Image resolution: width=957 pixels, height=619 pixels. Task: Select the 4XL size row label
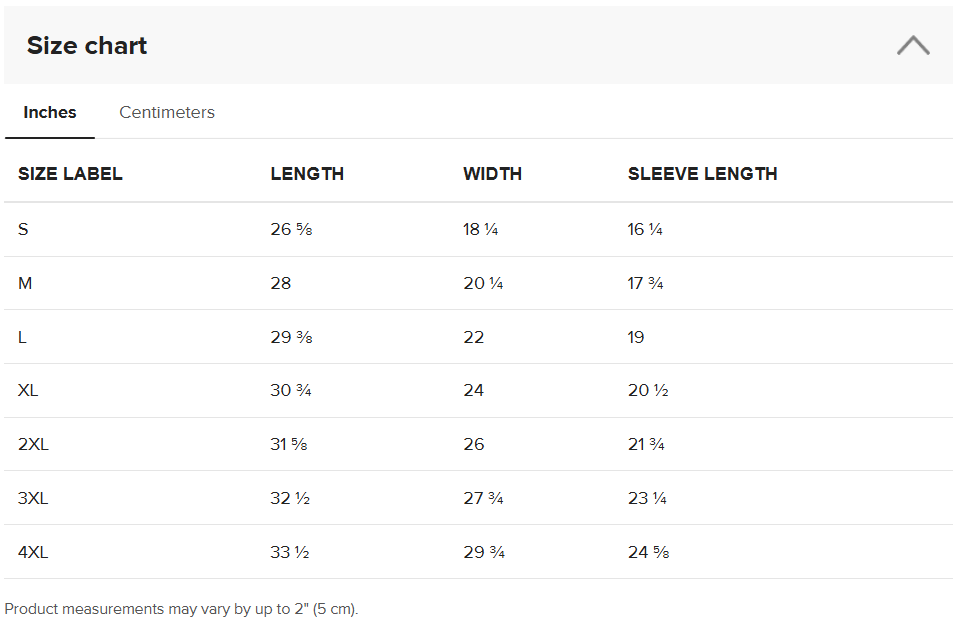click(x=33, y=552)
